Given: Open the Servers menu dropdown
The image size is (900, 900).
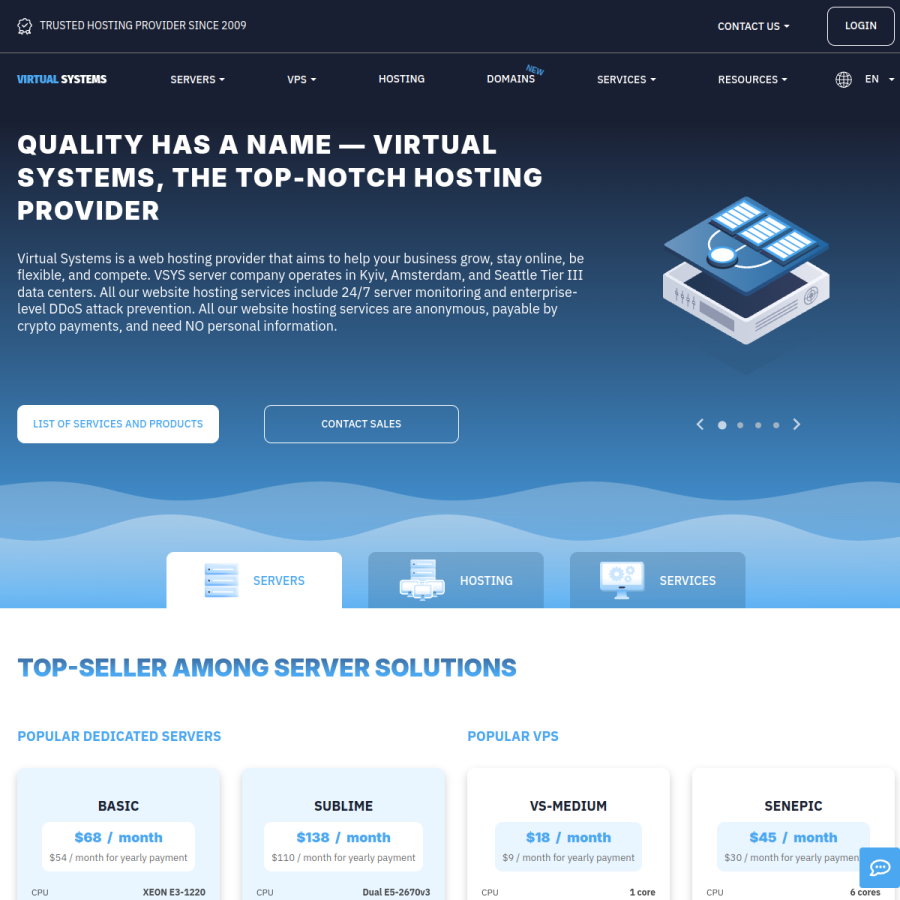Looking at the screenshot, I should (197, 79).
